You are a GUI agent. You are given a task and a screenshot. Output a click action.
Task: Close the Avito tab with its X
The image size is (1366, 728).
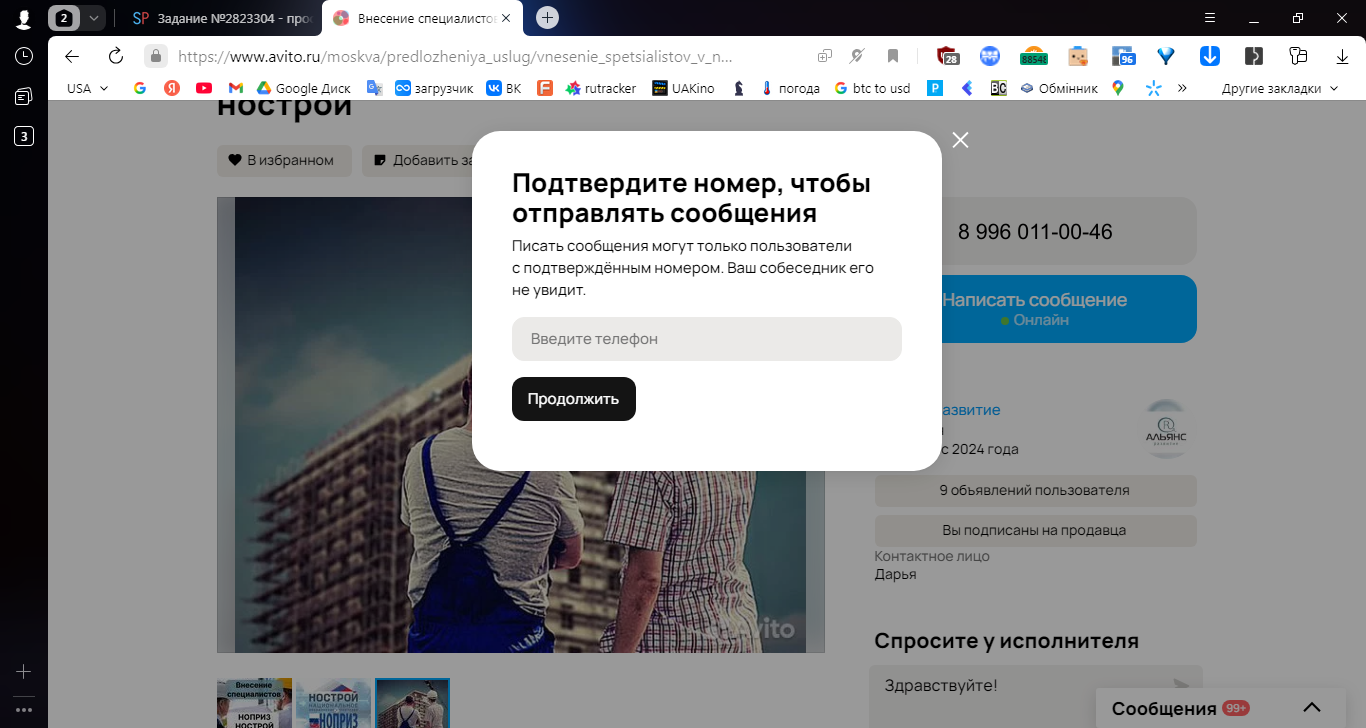click(507, 18)
